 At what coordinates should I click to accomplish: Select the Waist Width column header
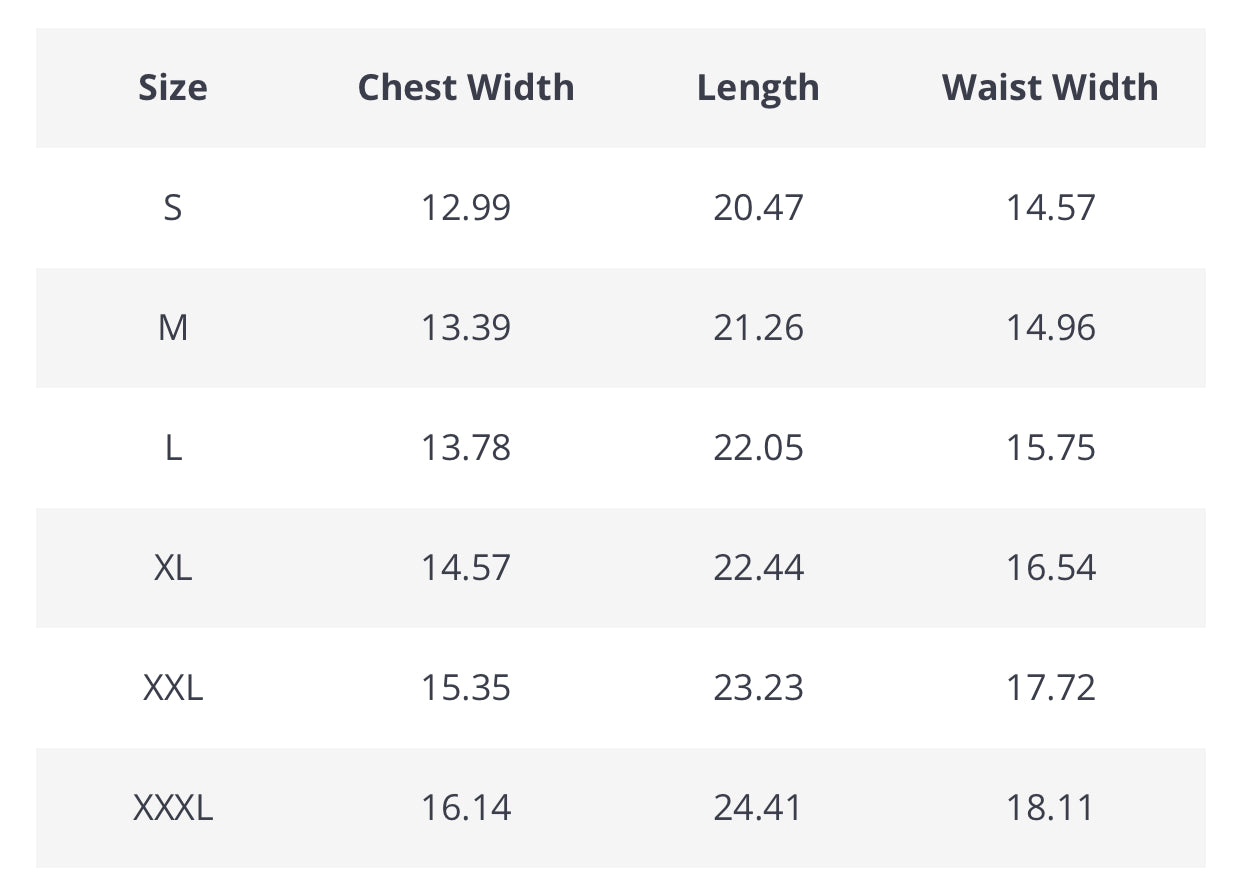click(x=1050, y=88)
